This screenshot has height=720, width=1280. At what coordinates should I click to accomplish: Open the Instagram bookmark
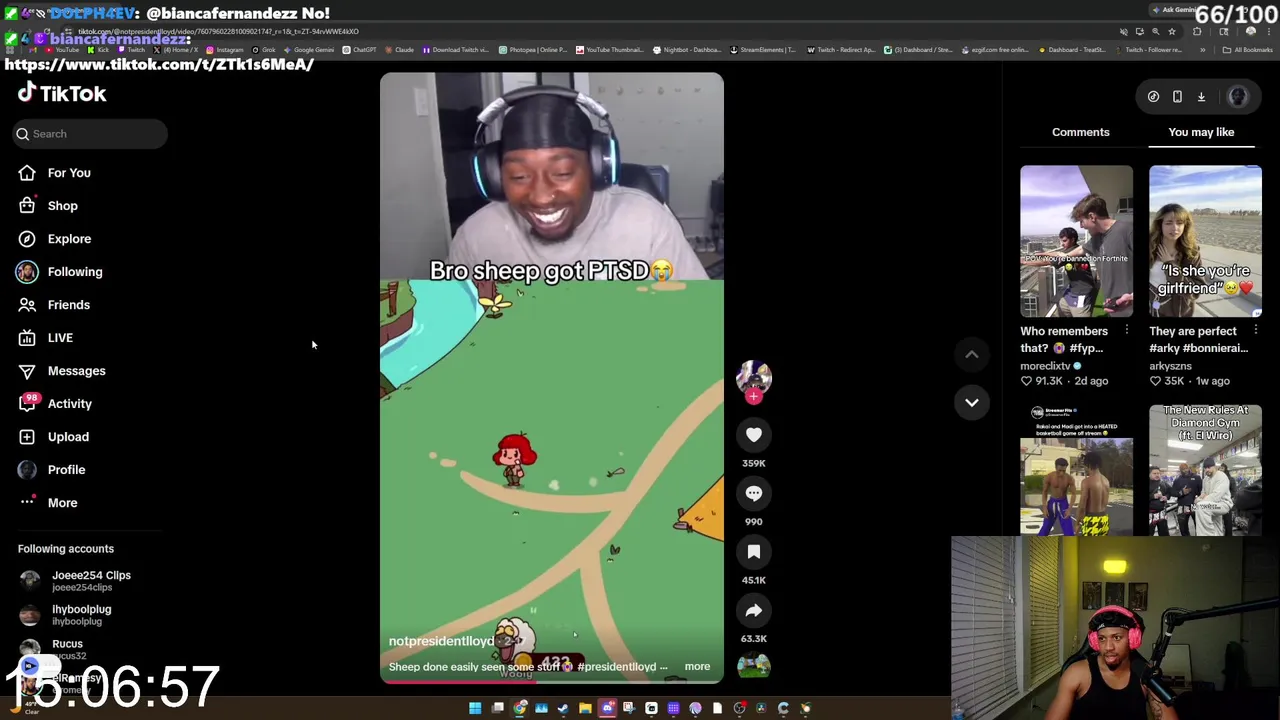(x=223, y=50)
